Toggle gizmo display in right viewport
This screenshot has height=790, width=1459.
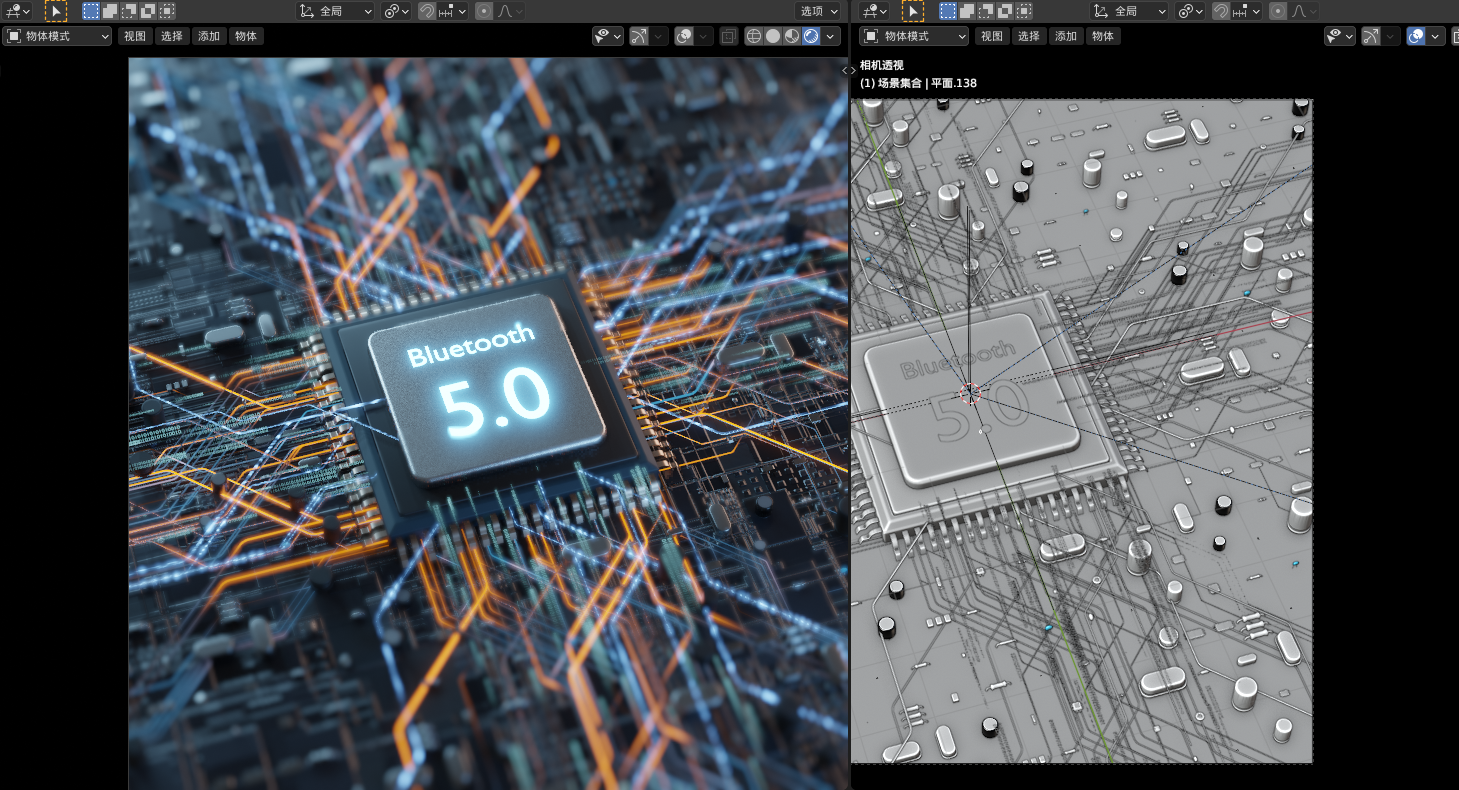coord(1370,36)
